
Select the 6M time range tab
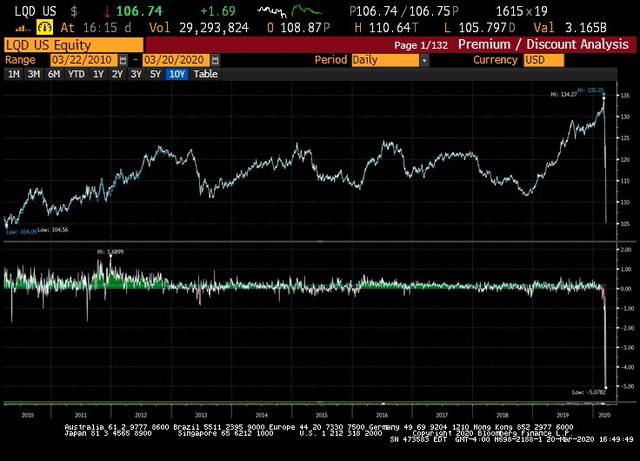click(53, 74)
